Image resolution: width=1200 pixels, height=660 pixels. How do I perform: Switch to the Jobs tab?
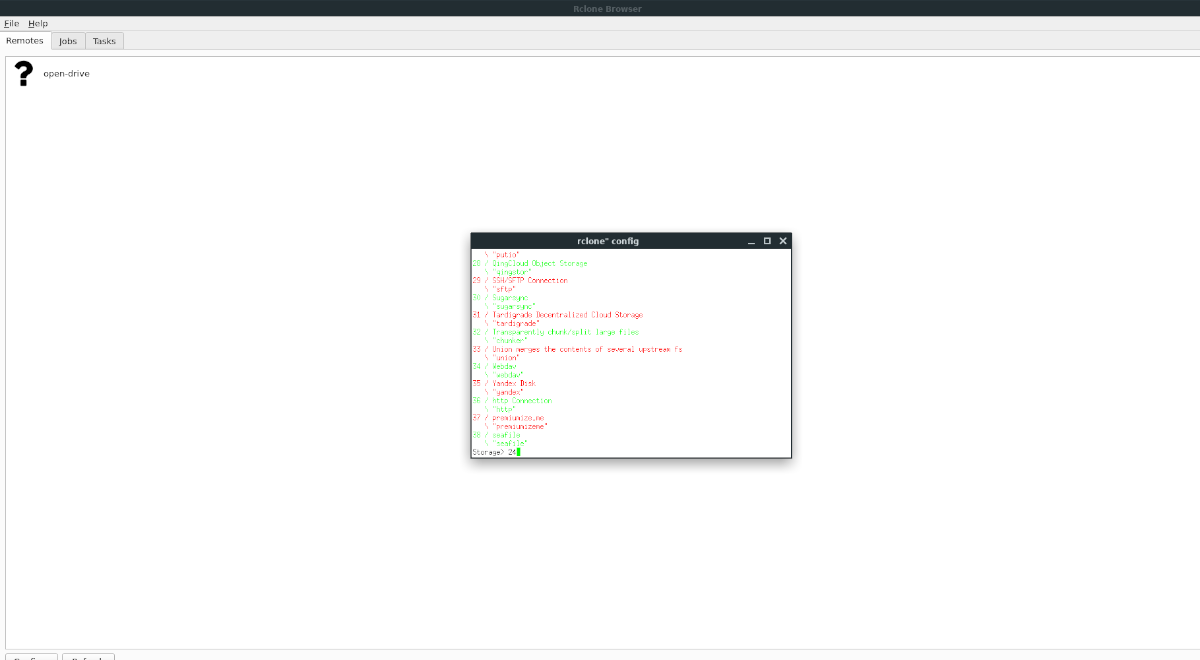click(67, 41)
